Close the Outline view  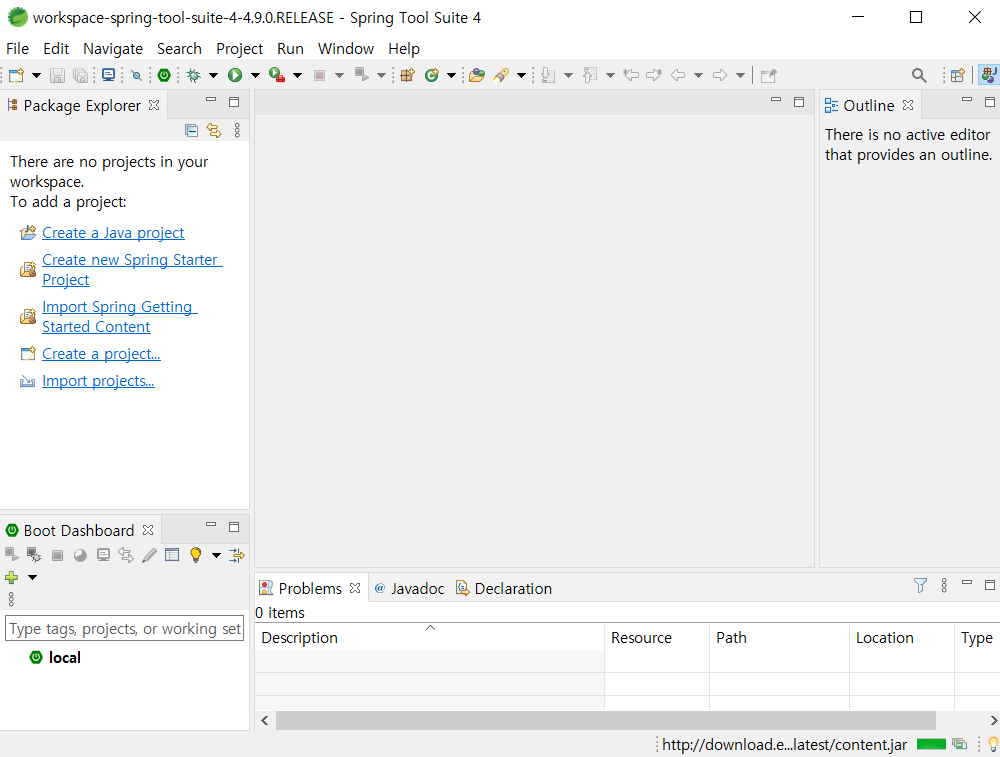[908, 105]
